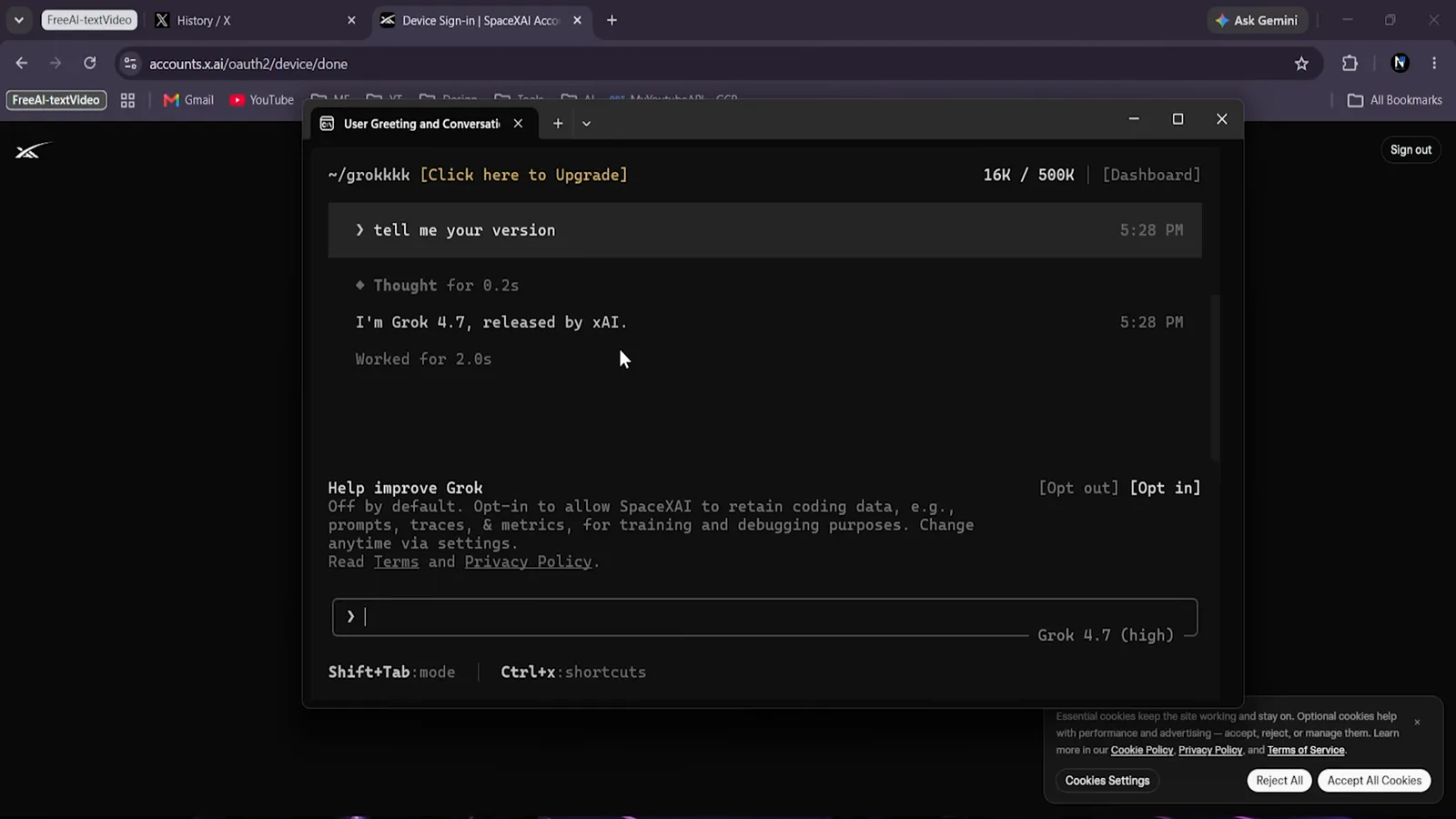Image resolution: width=1456 pixels, height=819 pixels.
Task: Open Chrome's three-dot menu
Action: 1434,63
